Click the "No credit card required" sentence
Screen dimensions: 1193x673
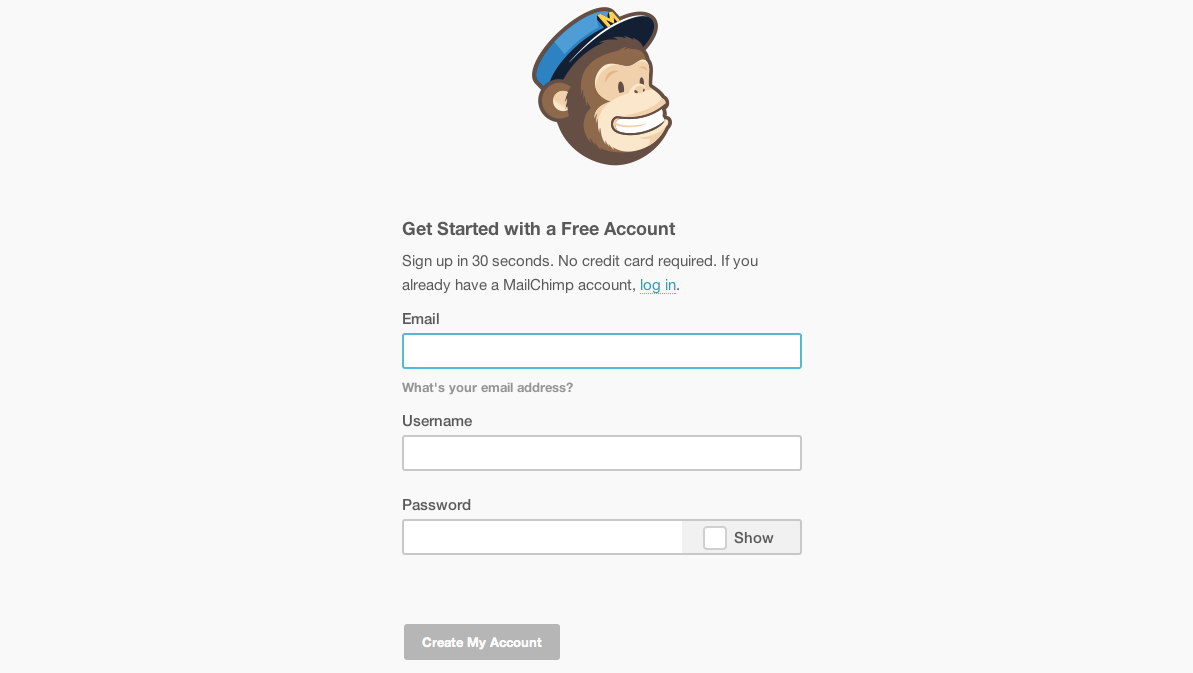click(x=636, y=261)
